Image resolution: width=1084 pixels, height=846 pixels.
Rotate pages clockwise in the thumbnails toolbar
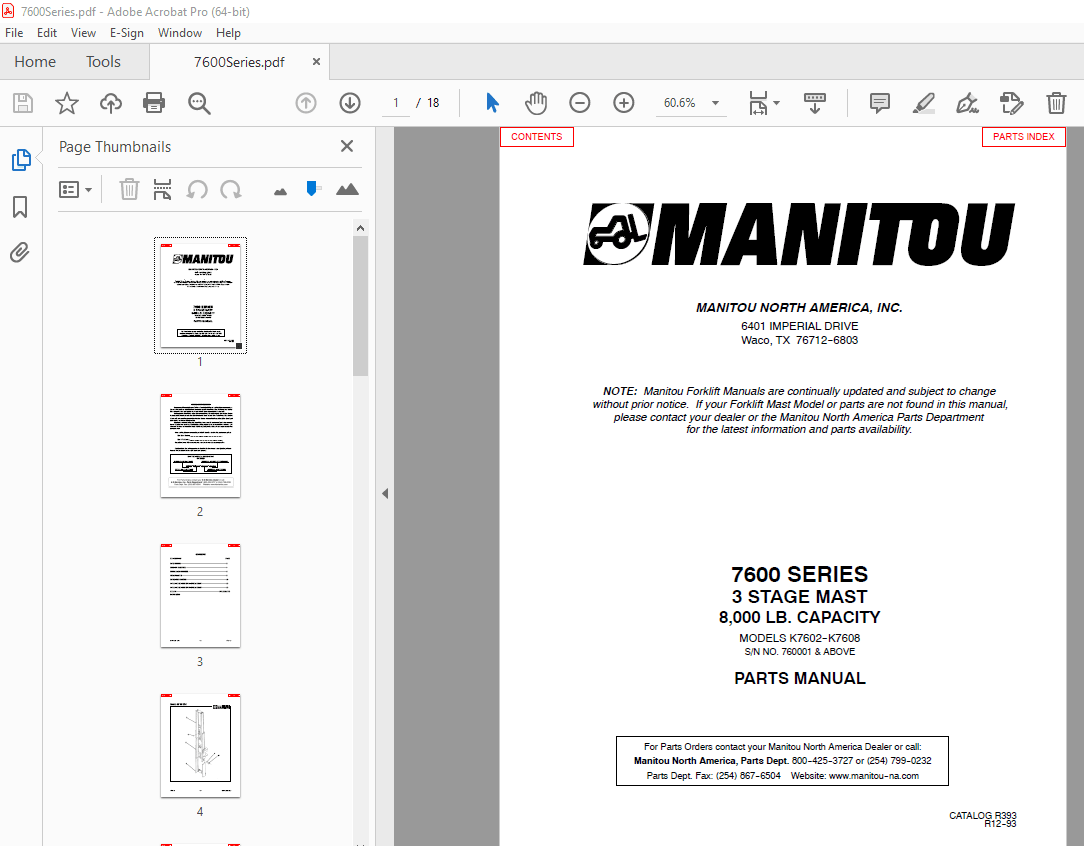[x=228, y=189]
